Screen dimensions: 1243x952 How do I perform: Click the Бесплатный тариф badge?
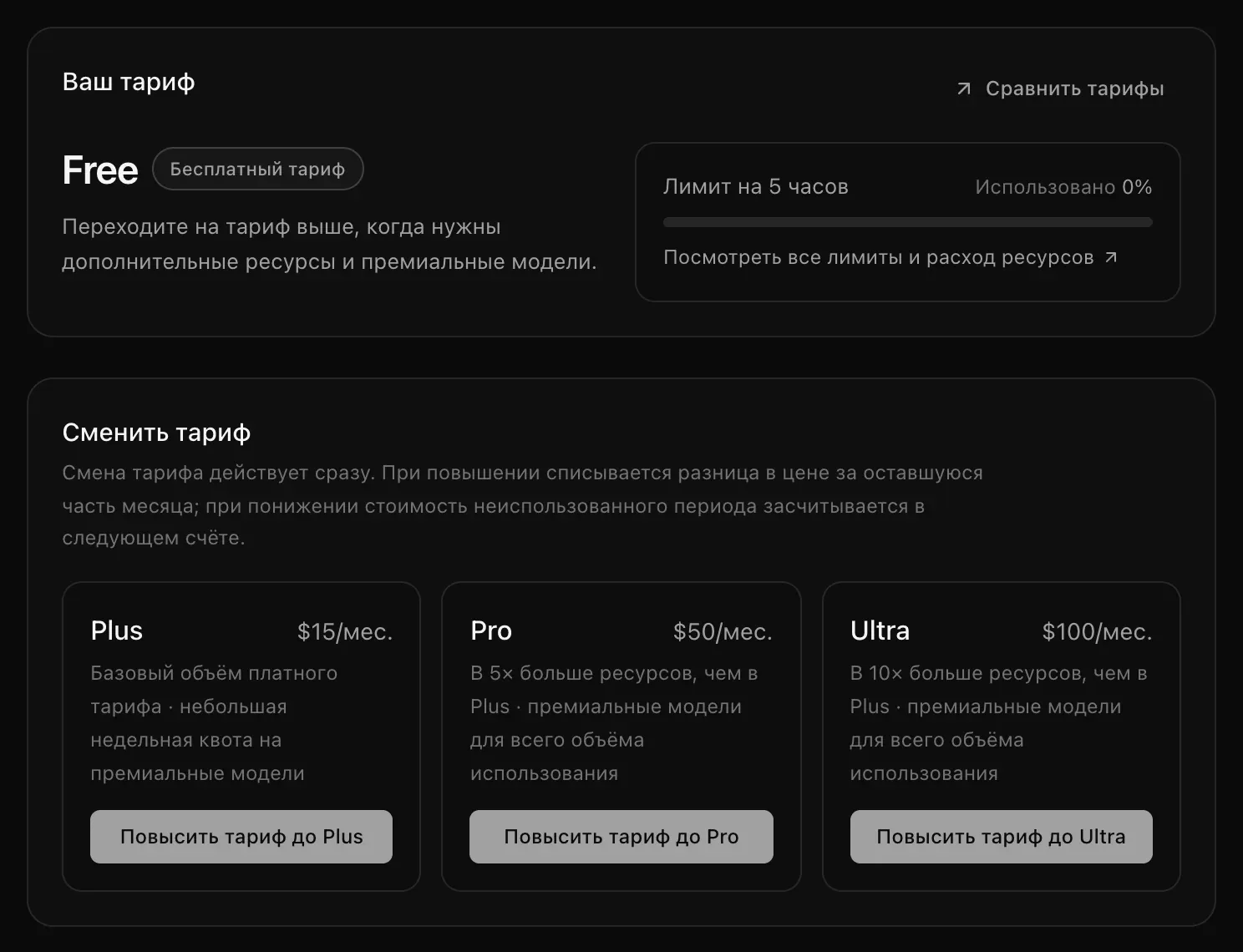pyautogui.click(x=258, y=169)
